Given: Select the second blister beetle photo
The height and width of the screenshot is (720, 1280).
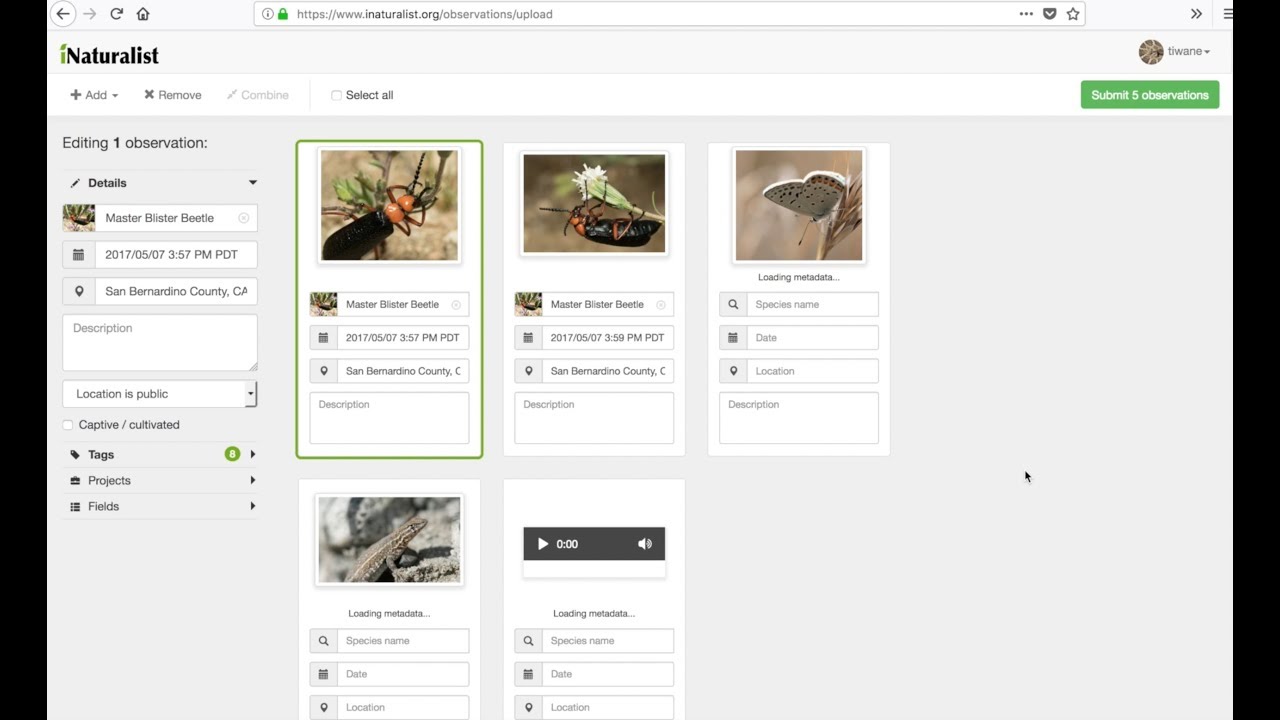Looking at the screenshot, I should [x=594, y=204].
